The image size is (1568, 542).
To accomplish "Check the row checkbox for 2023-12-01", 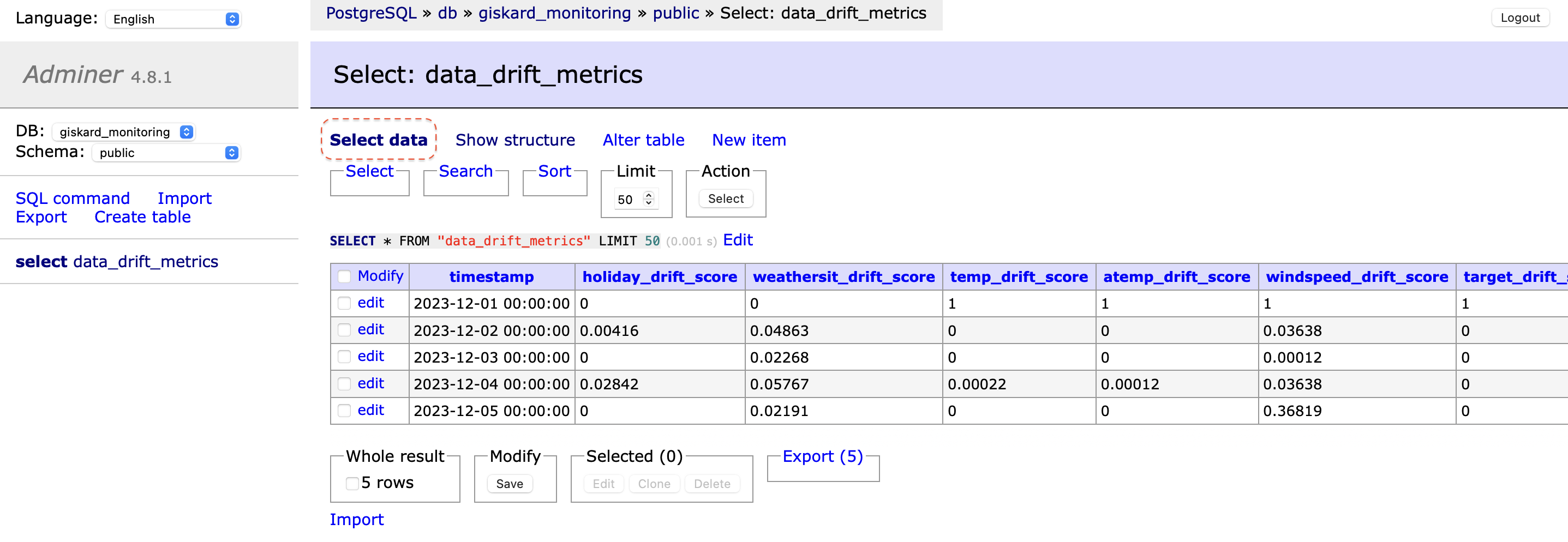I will (344, 303).
